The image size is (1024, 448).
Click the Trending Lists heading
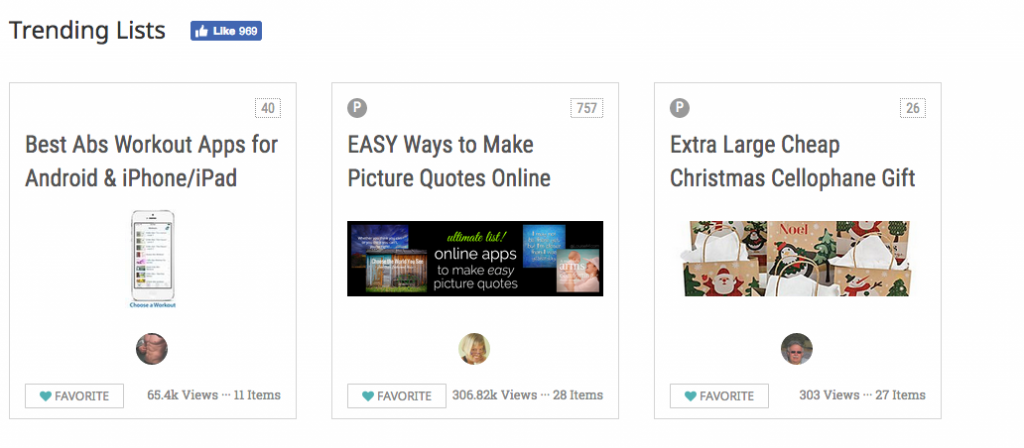tap(87, 31)
